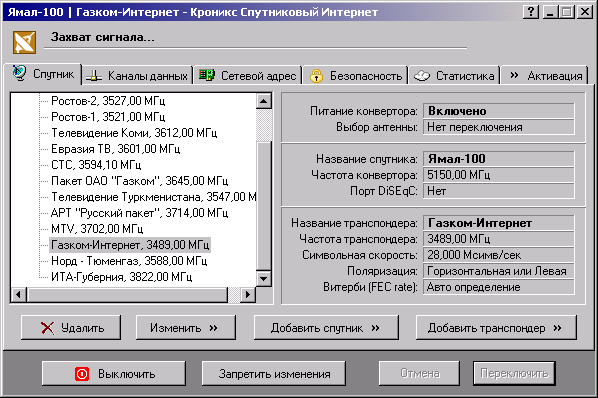
Task: Select MTV, 3702,00 МГц transponder
Action: coord(97,229)
